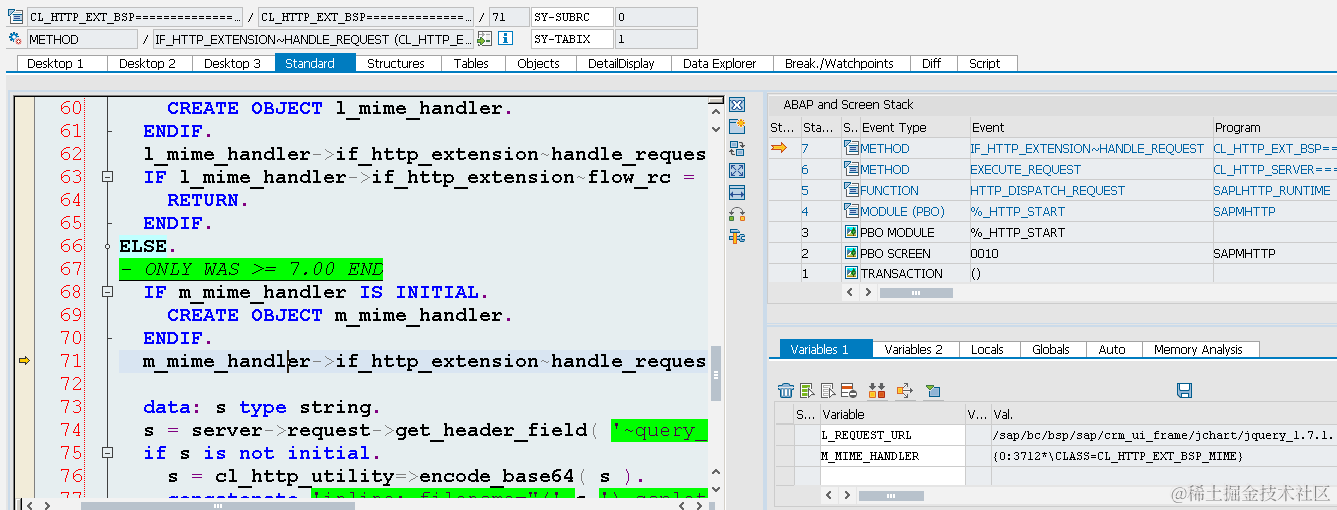Open the blue information icon in header

(506, 39)
